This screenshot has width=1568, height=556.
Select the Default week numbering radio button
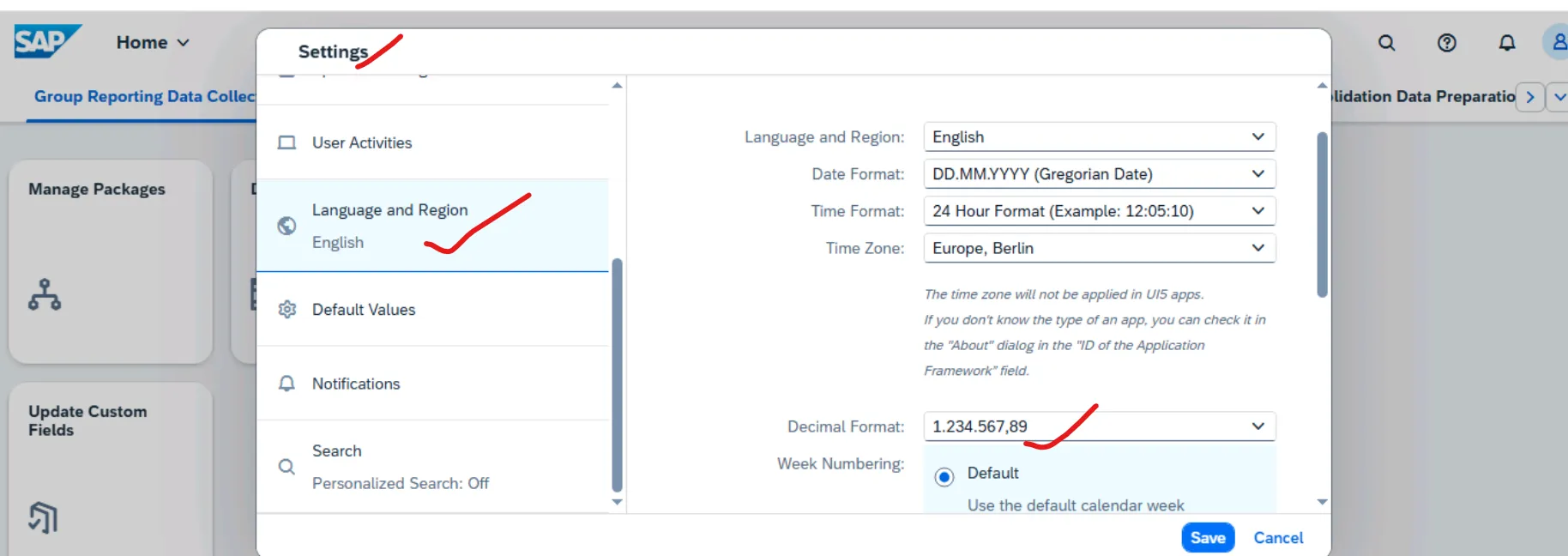[x=944, y=477]
